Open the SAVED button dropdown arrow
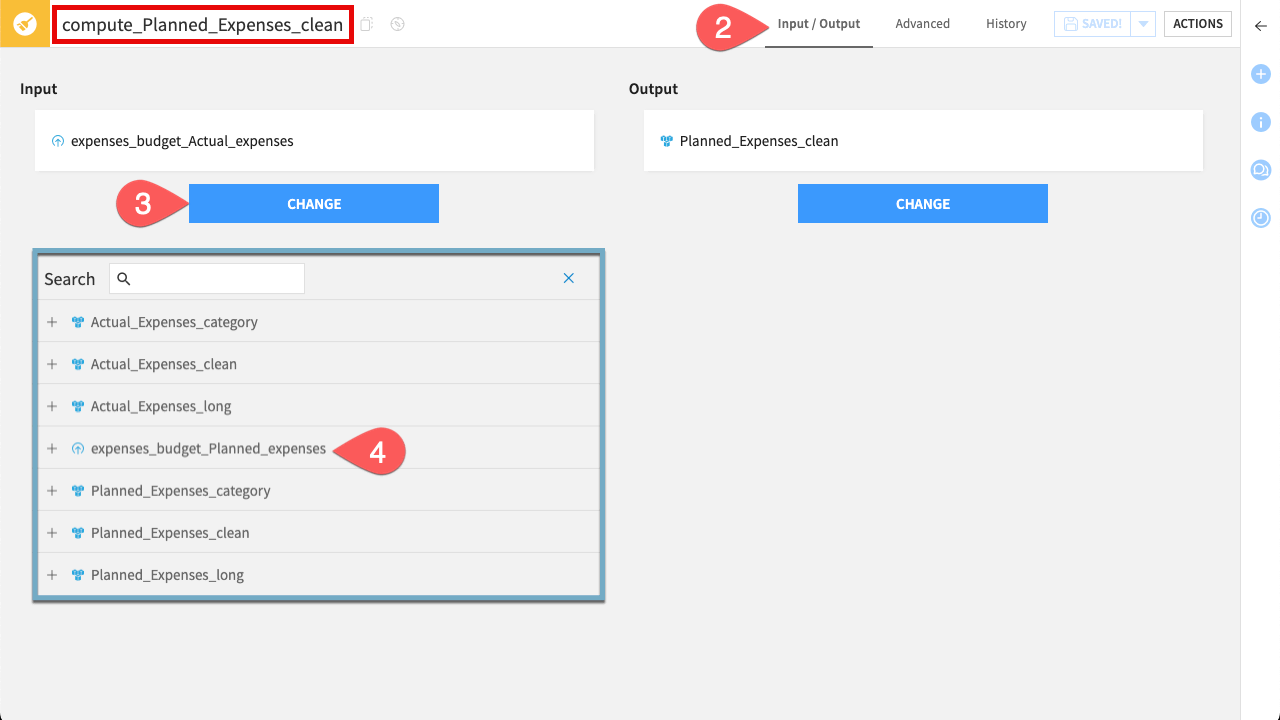 [x=1143, y=23]
